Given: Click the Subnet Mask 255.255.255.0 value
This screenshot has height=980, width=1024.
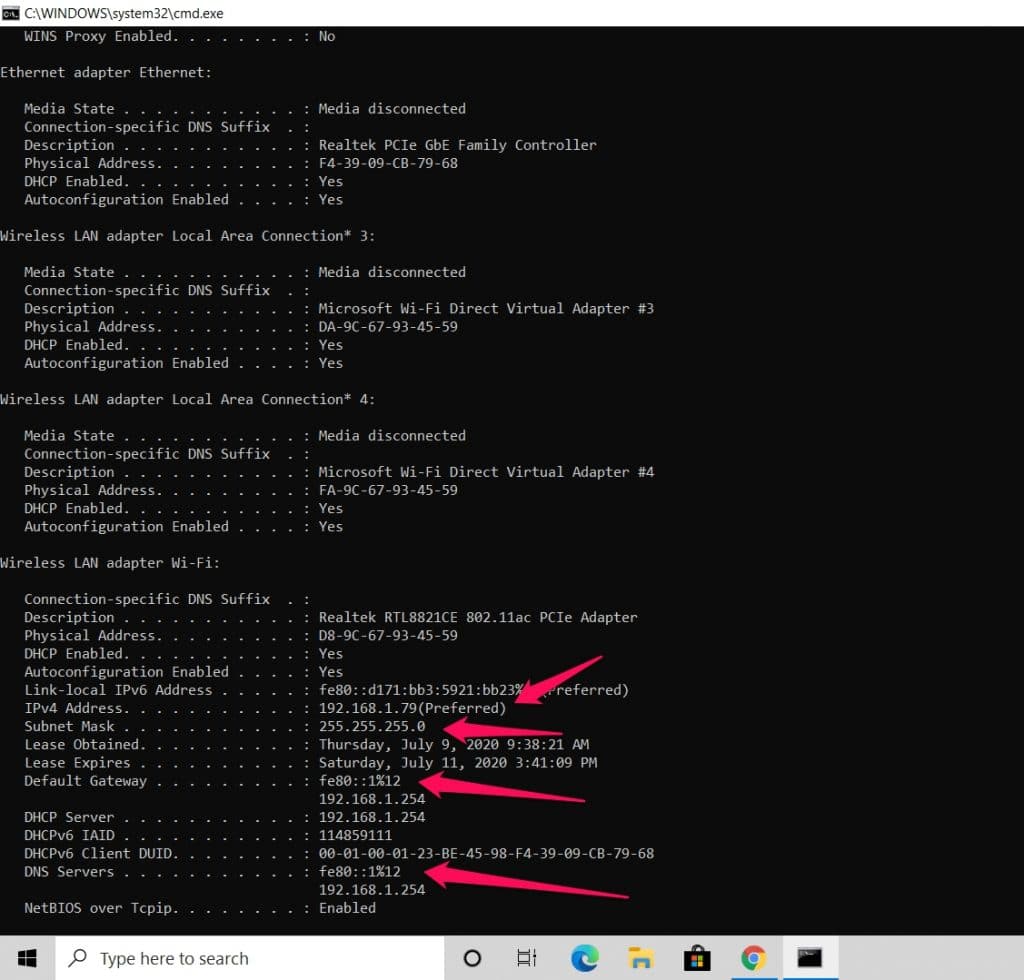Looking at the screenshot, I should (373, 726).
